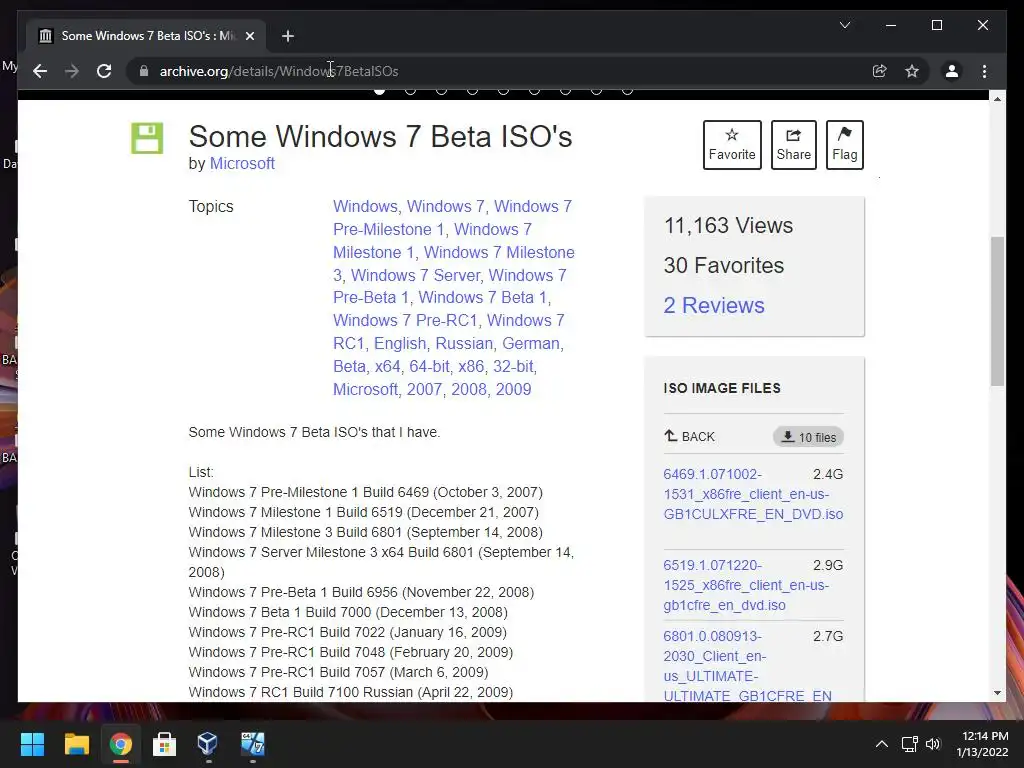Click the browser forward arrow
The image size is (1024, 768).
coord(72,71)
